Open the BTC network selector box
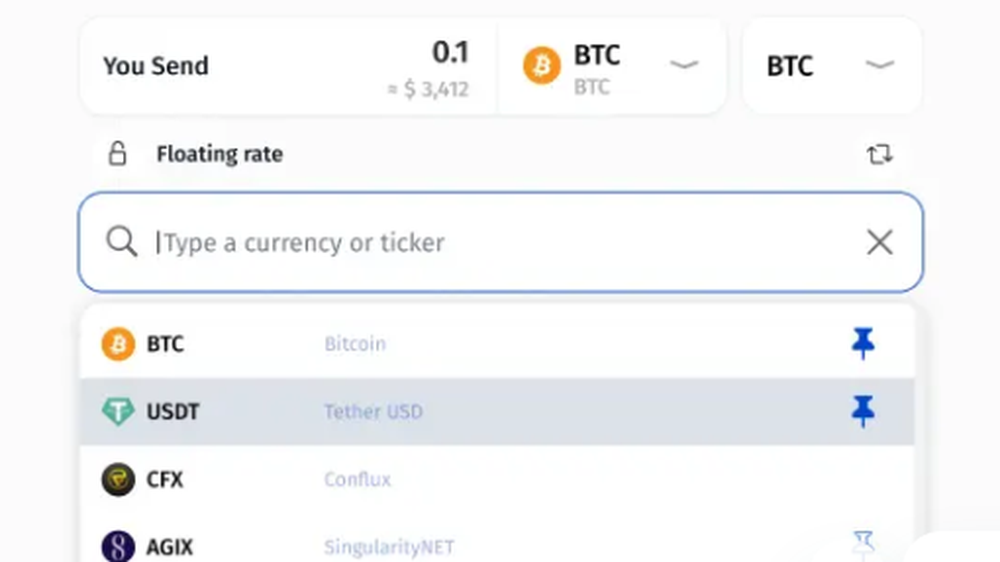The width and height of the screenshot is (1000, 562). pos(832,66)
